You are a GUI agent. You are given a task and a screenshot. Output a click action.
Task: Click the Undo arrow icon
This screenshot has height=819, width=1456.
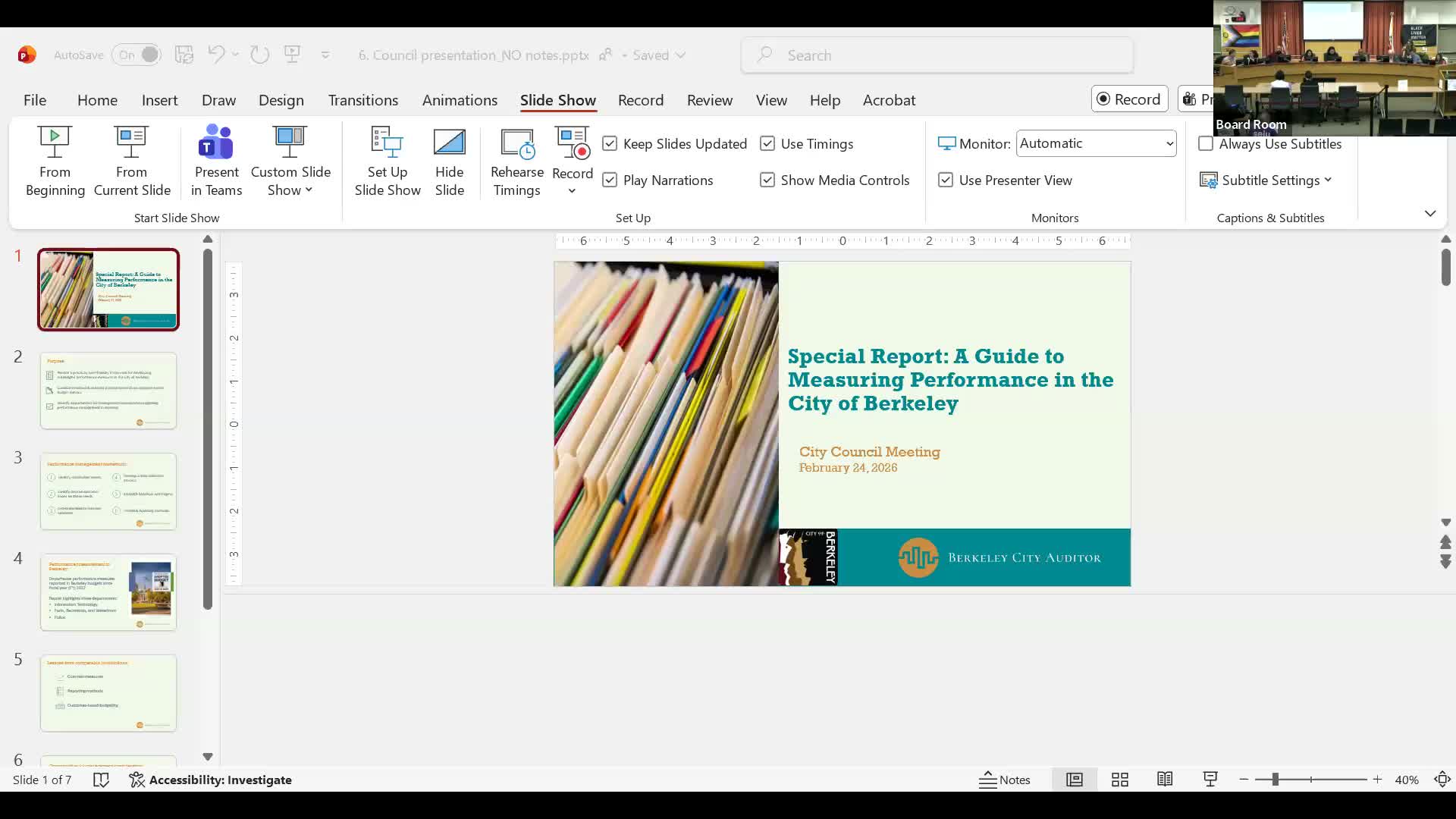pos(216,55)
